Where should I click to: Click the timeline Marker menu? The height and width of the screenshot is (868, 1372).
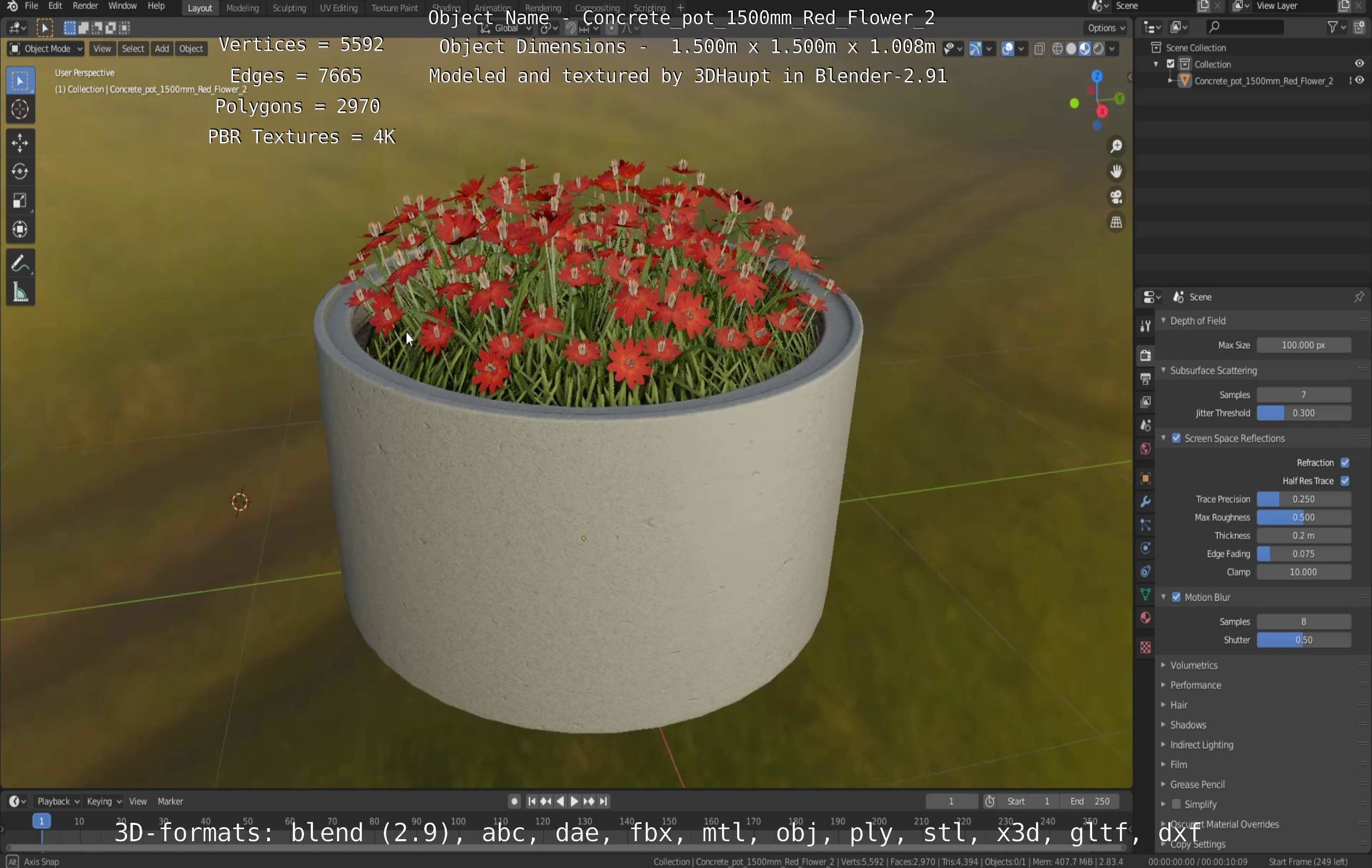tap(170, 801)
